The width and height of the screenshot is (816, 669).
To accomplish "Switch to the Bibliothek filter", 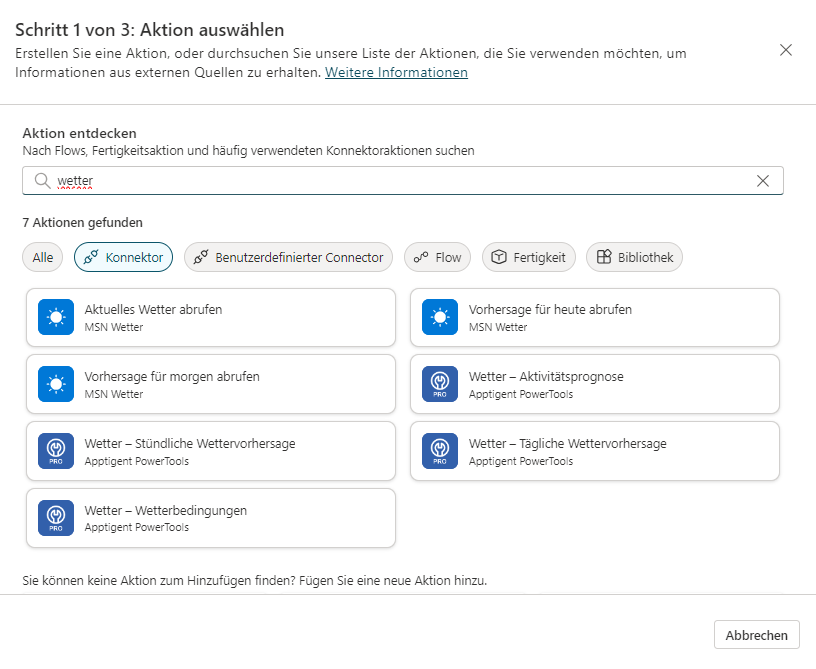I will click(x=634, y=257).
